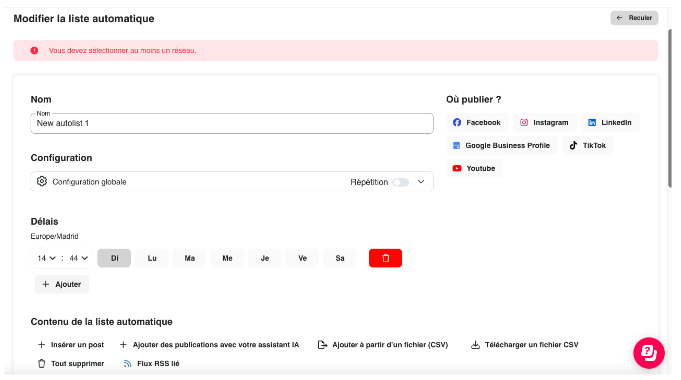Open the pink chat support widget
This screenshot has width=681, height=380.
649,353
